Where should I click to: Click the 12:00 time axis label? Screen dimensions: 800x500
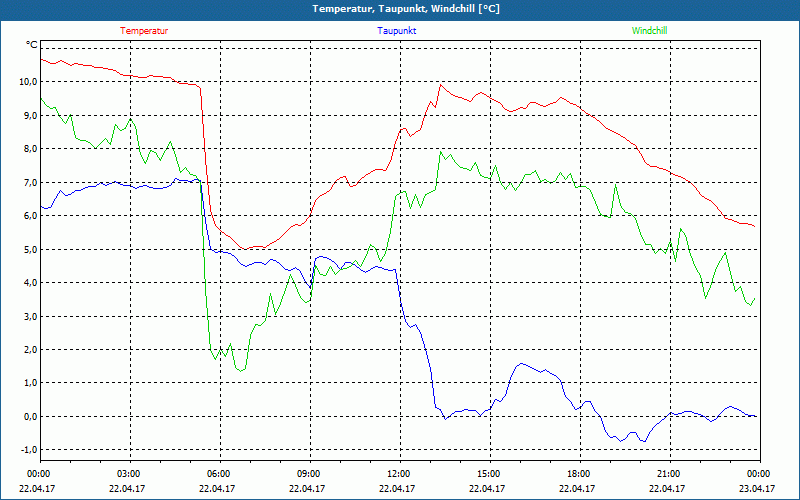pyautogui.click(x=400, y=474)
